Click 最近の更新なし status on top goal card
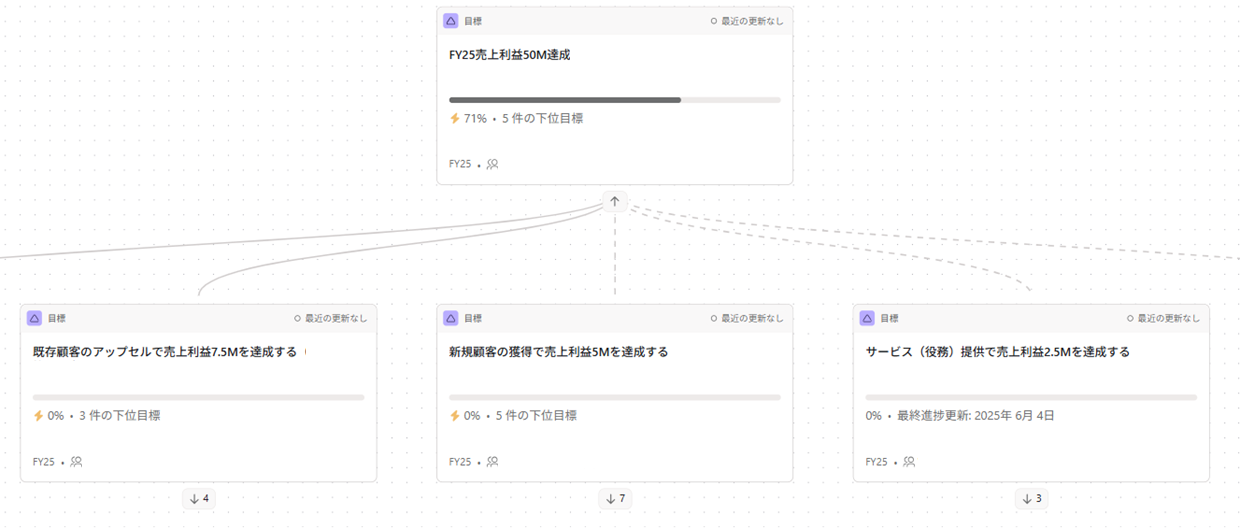The width and height of the screenshot is (1240, 529). (747, 21)
